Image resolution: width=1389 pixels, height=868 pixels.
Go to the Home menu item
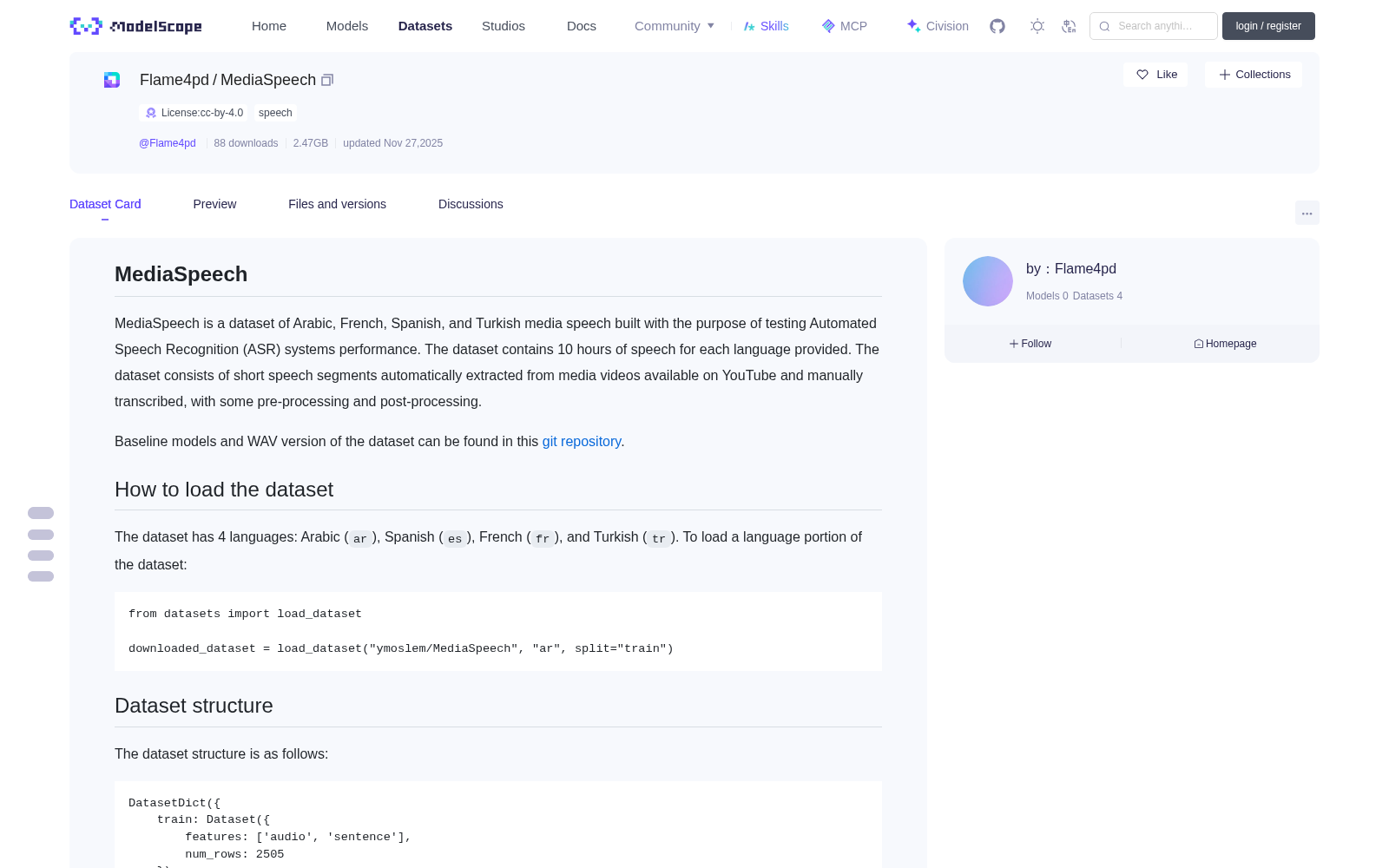(269, 26)
